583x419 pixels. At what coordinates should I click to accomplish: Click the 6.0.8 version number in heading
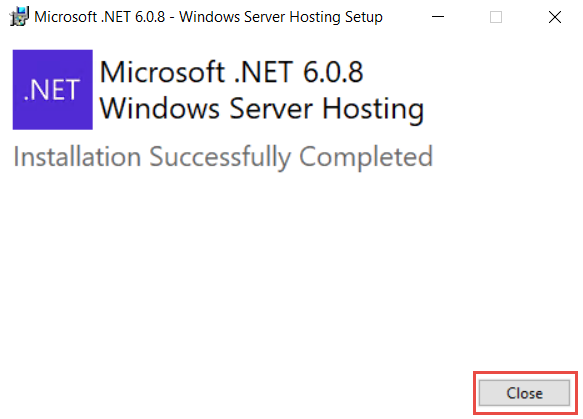coord(333,72)
